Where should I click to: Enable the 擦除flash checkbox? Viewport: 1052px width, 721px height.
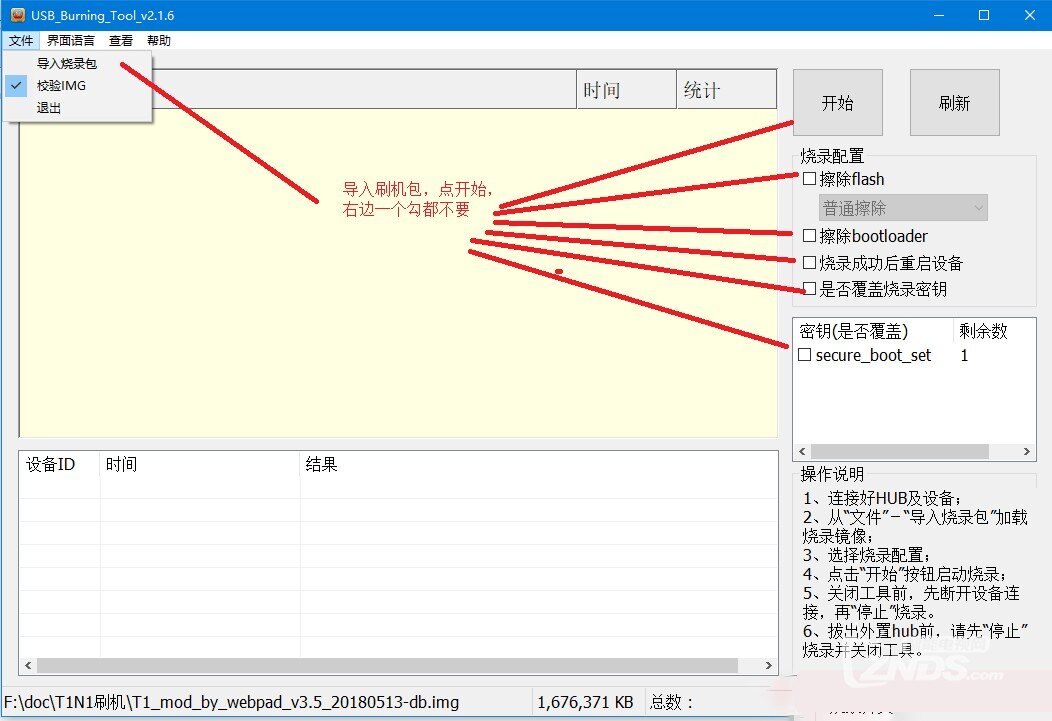(x=809, y=179)
